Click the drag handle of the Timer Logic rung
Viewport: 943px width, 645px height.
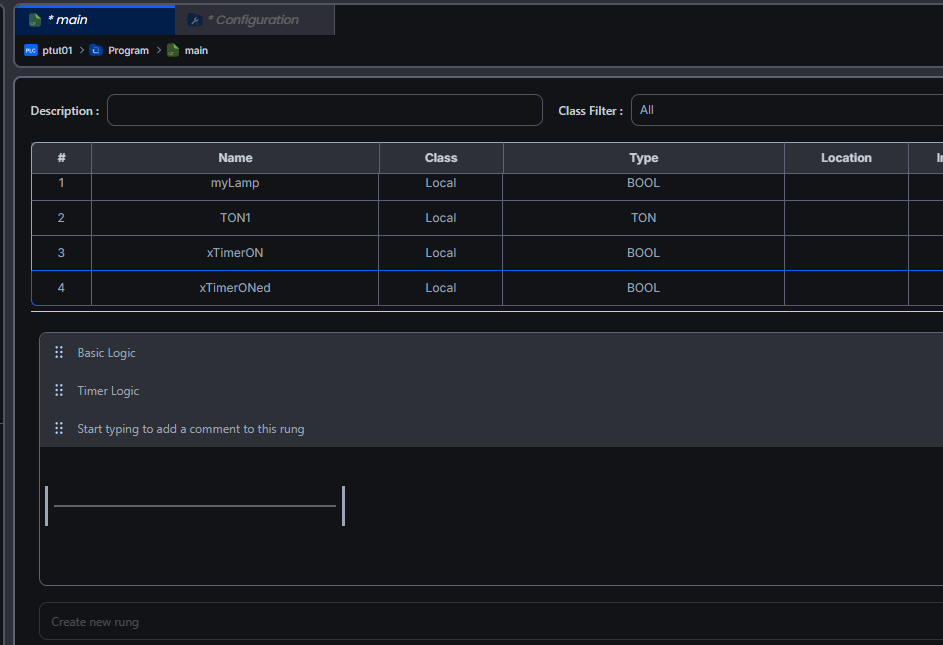(59, 391)
